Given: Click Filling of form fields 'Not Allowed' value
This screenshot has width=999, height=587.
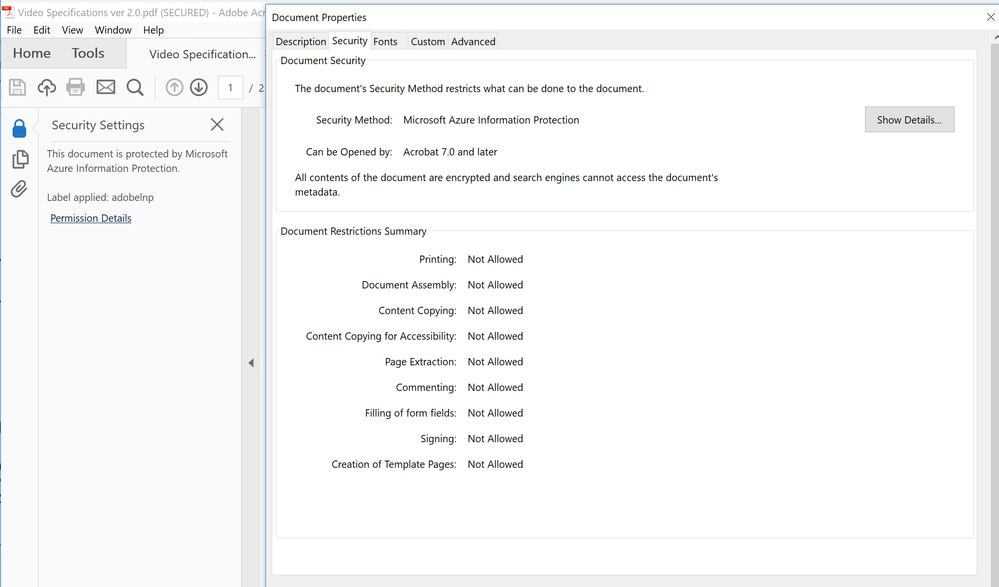Looking at the screenshot, I should click(x=495, y=413).
